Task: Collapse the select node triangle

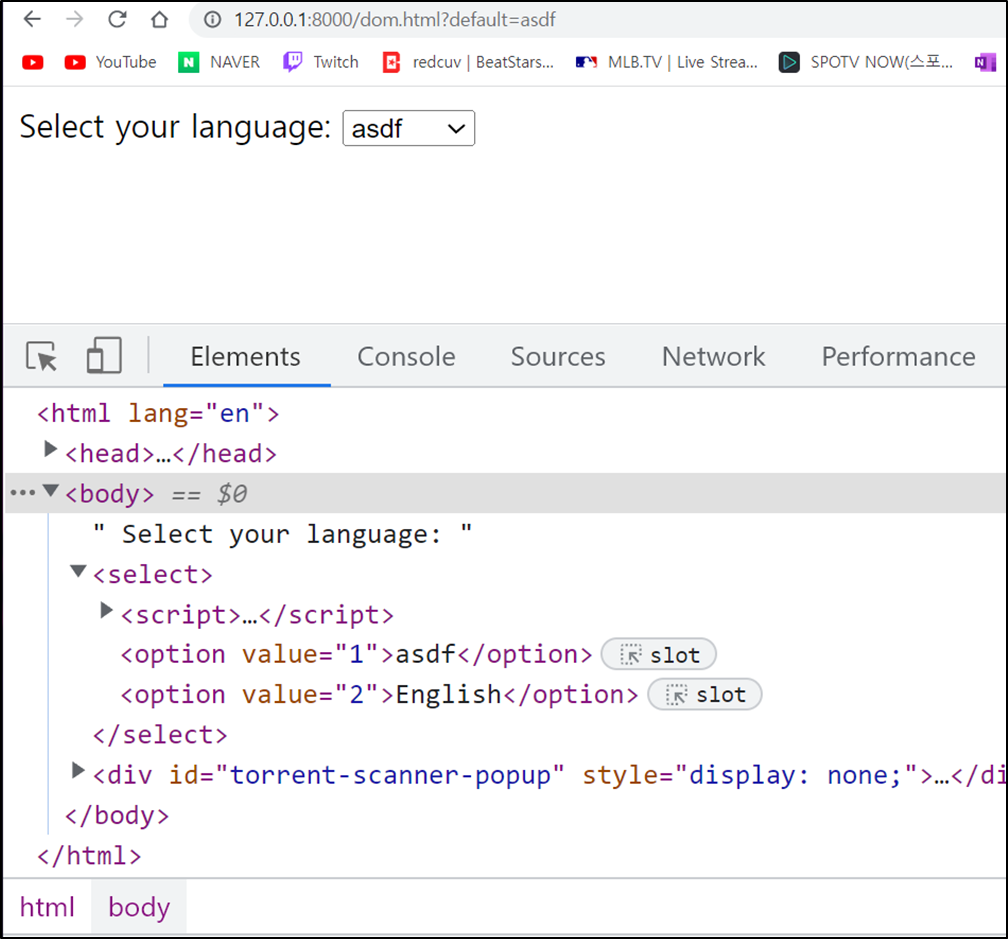Action: [78, 571]
